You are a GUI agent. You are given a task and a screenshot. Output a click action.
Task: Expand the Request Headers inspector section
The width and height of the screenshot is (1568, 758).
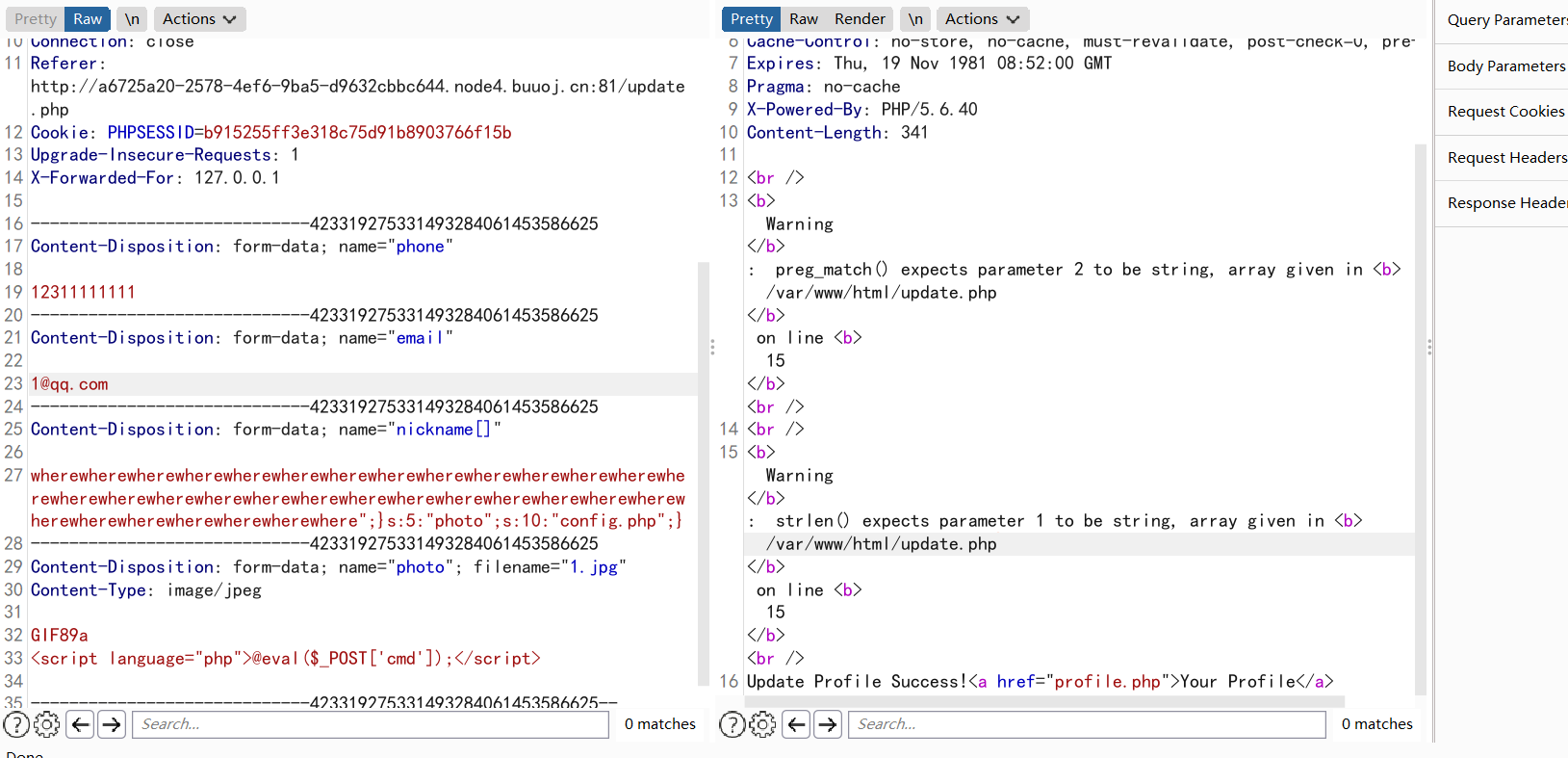point(1502,158)
